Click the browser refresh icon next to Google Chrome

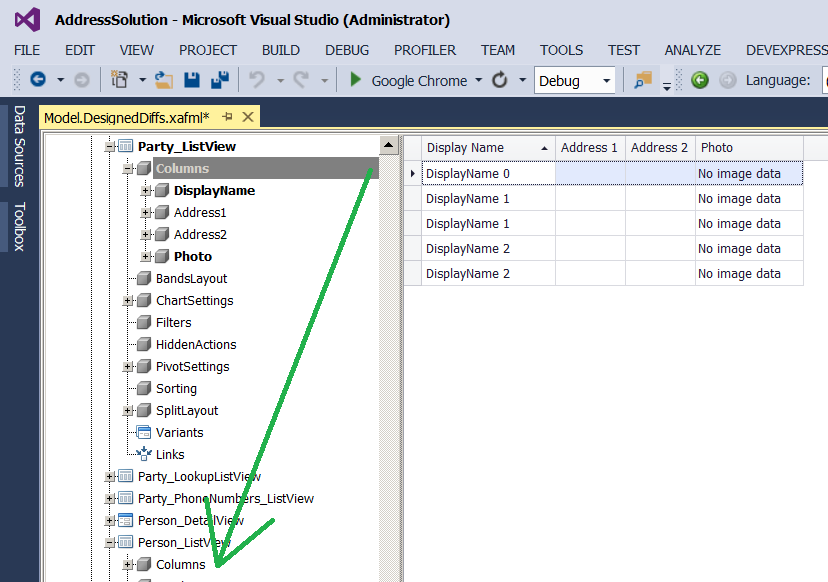(x=501, y=80)
